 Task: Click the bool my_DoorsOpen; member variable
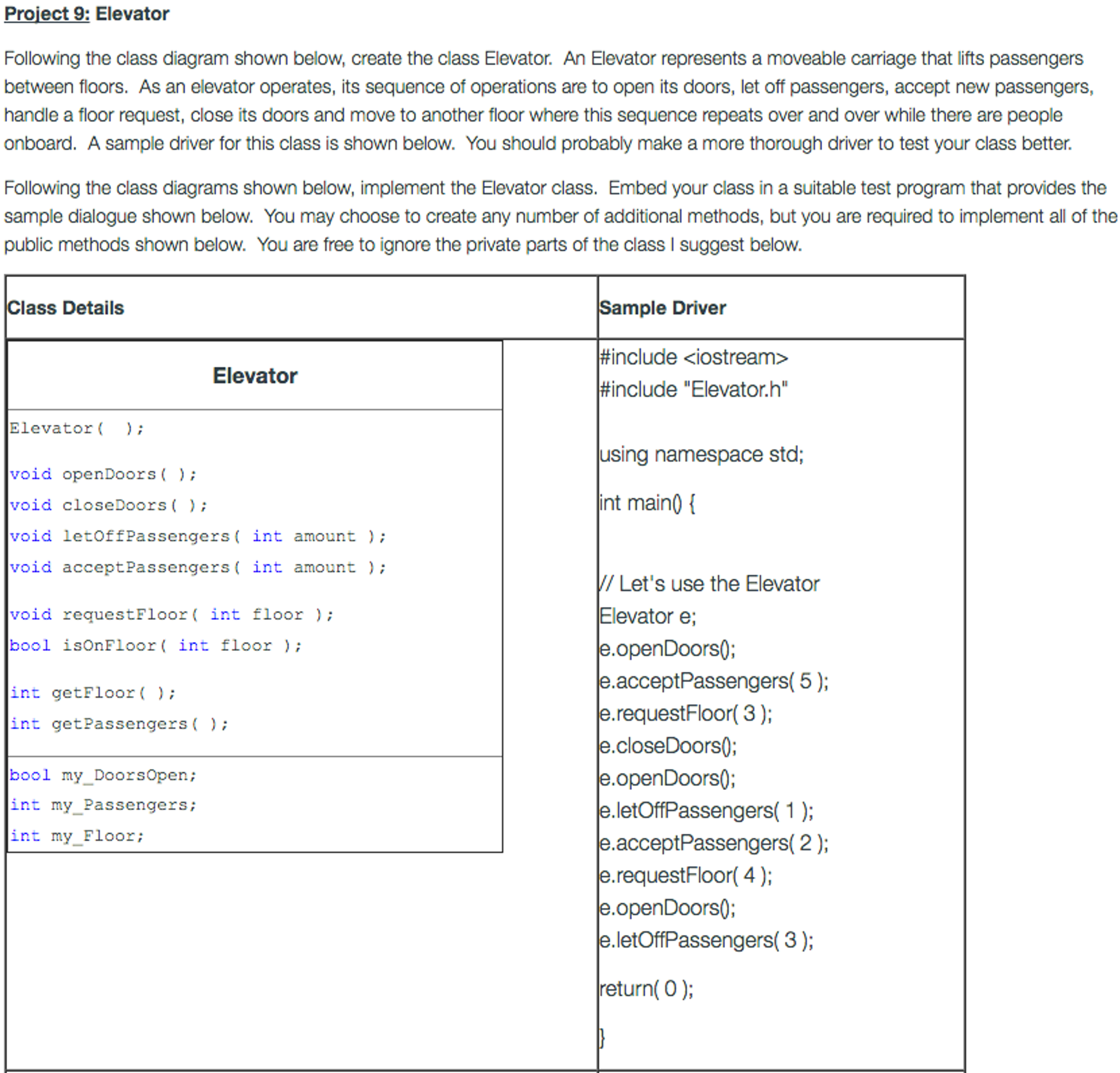click(x=103, y=775)
